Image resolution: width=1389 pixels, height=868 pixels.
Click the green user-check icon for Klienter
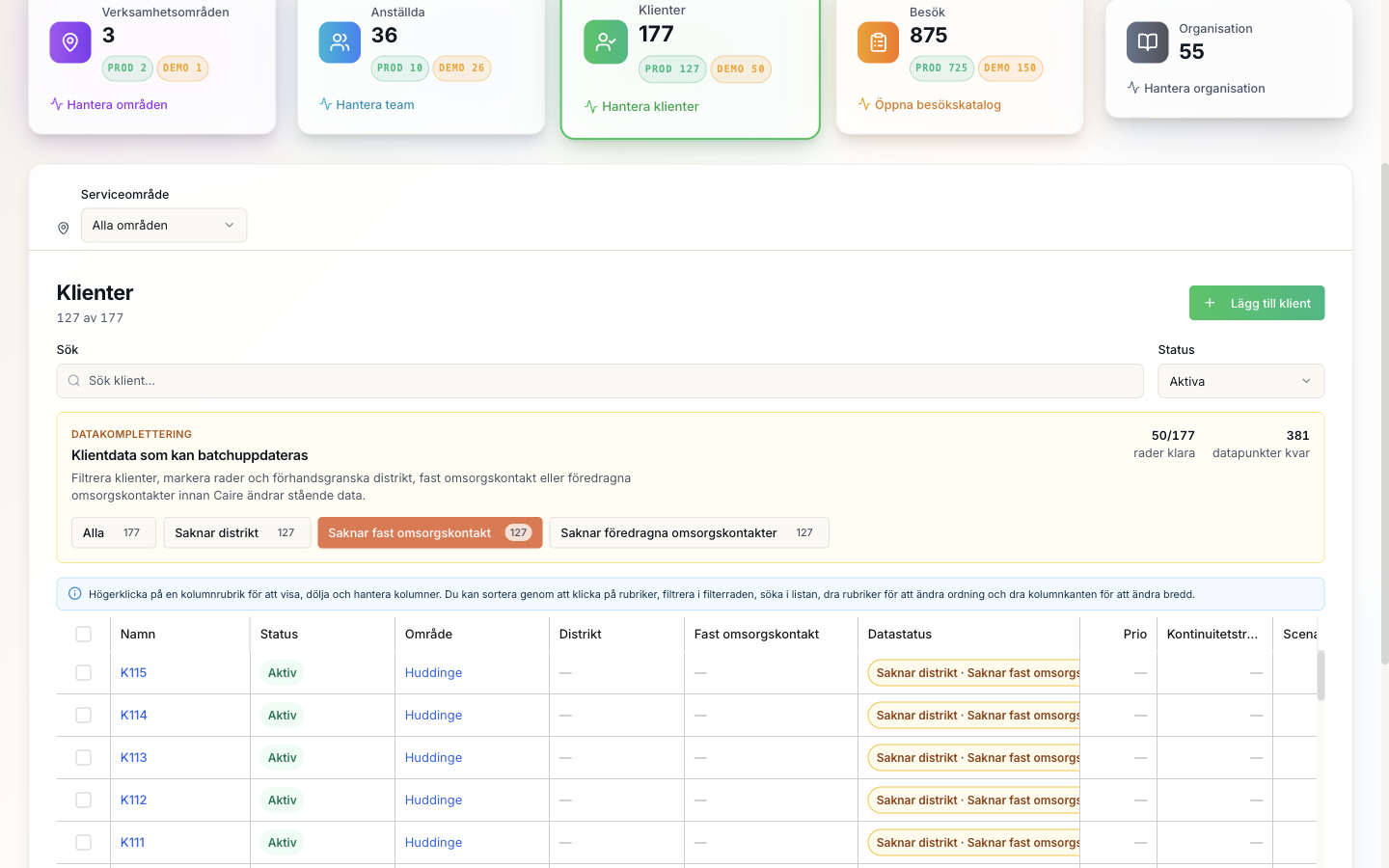coord(606,42)
